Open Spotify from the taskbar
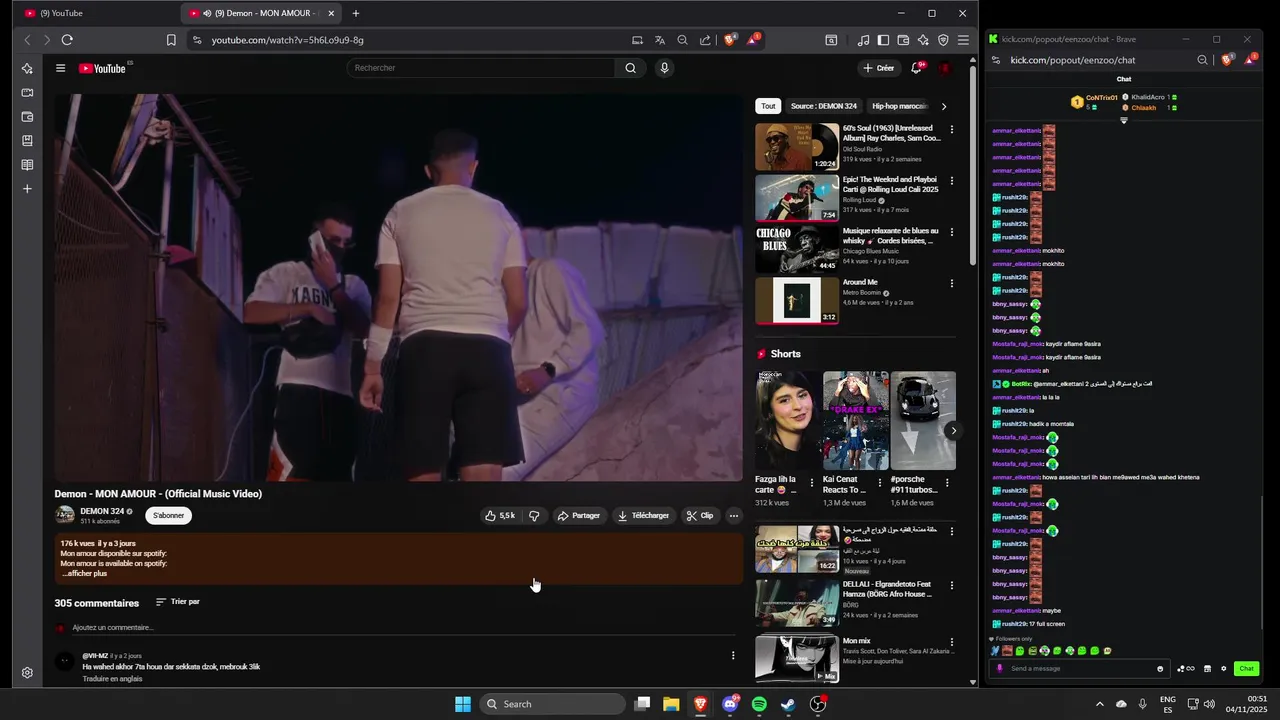The width and height of the screenshot is (1280, 720). click(x=759, y=704)
